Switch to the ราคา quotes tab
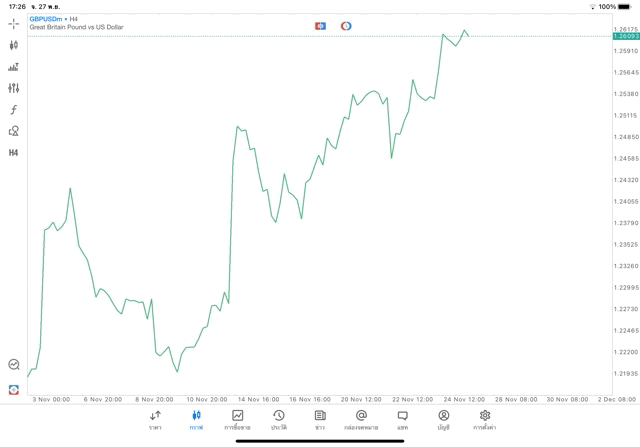 (155, 420)
